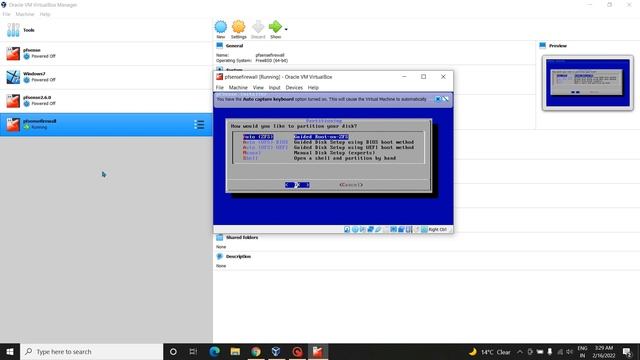Viewport: 640px width, 360px height.
Task: Expand hidden system tray icons chevron
Action: [520, 352]
